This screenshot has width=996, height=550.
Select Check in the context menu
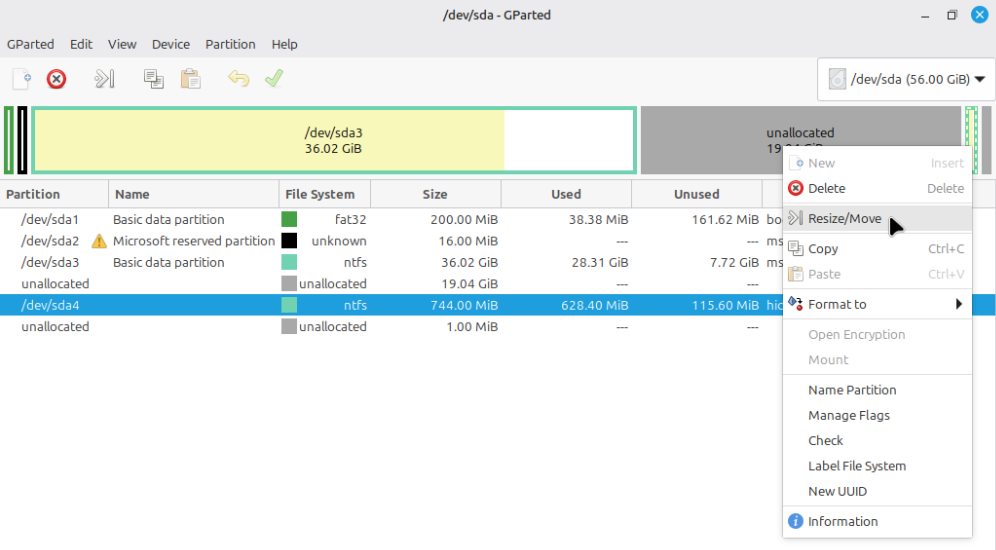[x=877, y=441]
